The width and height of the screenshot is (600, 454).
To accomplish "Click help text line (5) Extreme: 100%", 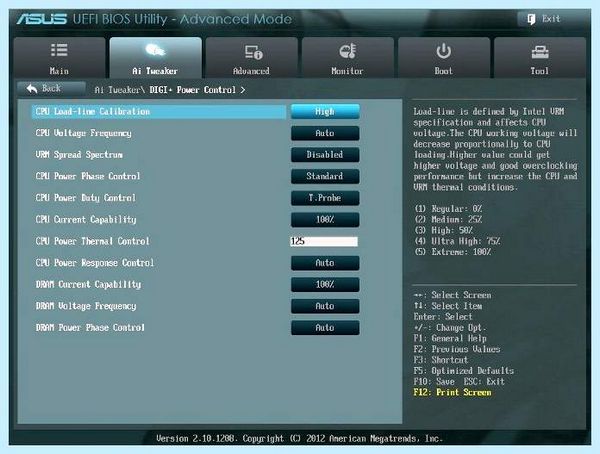I will point(453,252).
